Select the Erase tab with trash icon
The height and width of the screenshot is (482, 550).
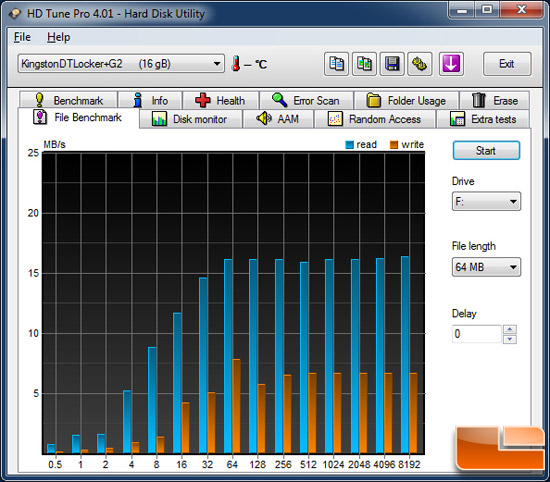[x=495, y=100]
